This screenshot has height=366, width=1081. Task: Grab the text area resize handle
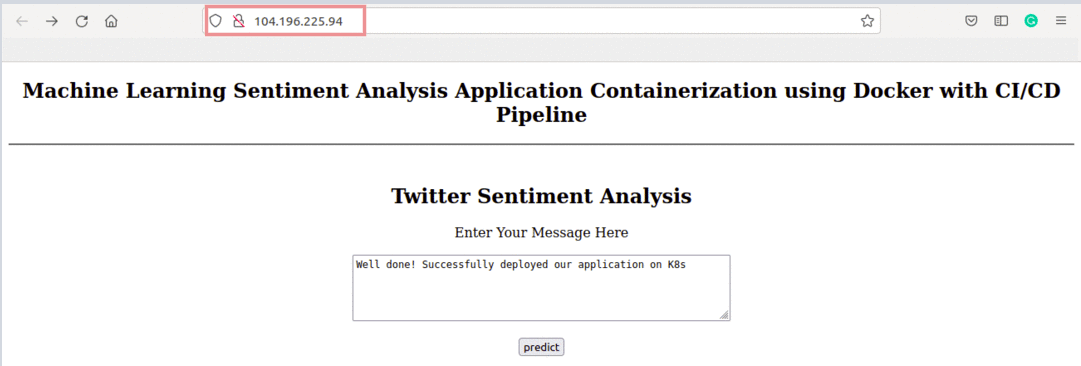[x=724, y=314]
